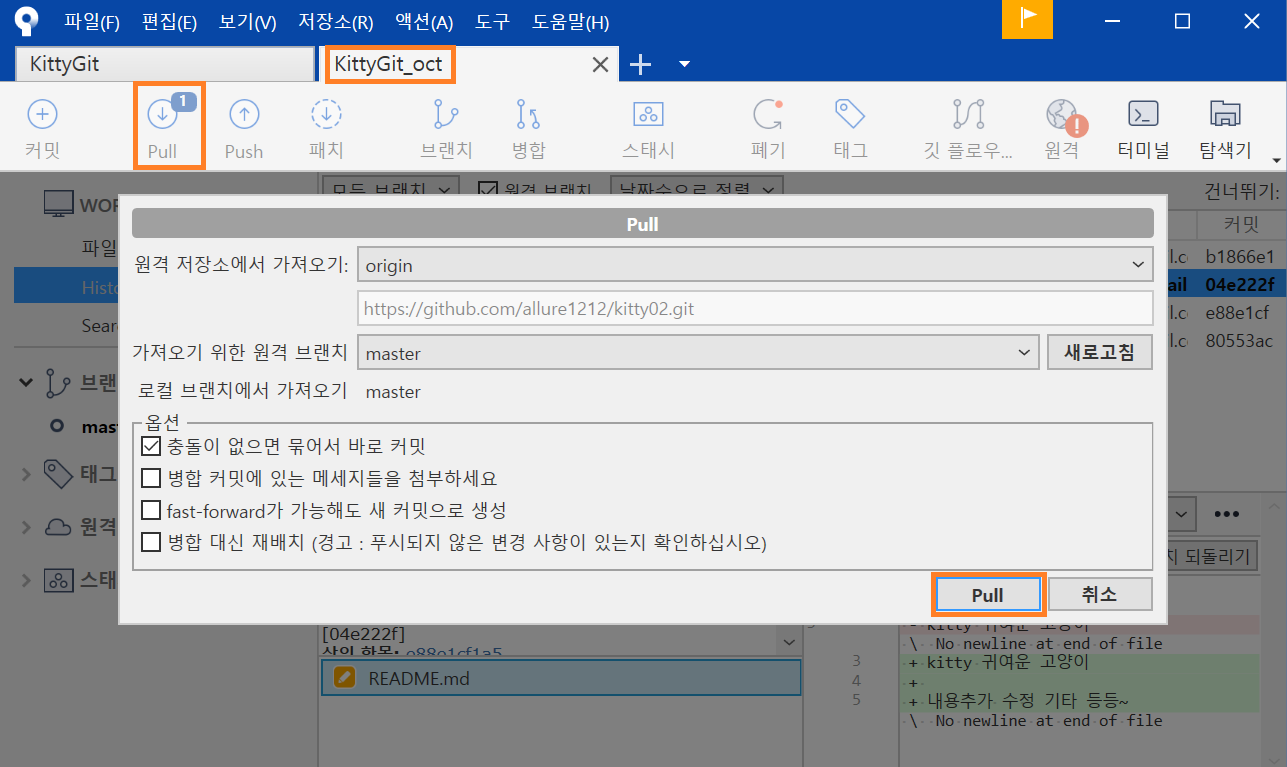The height and width of the screenshot is (767, 1287).
Task: Click the three-dots more options icon
Action: pyautogui.click(x=1227, y=514)
